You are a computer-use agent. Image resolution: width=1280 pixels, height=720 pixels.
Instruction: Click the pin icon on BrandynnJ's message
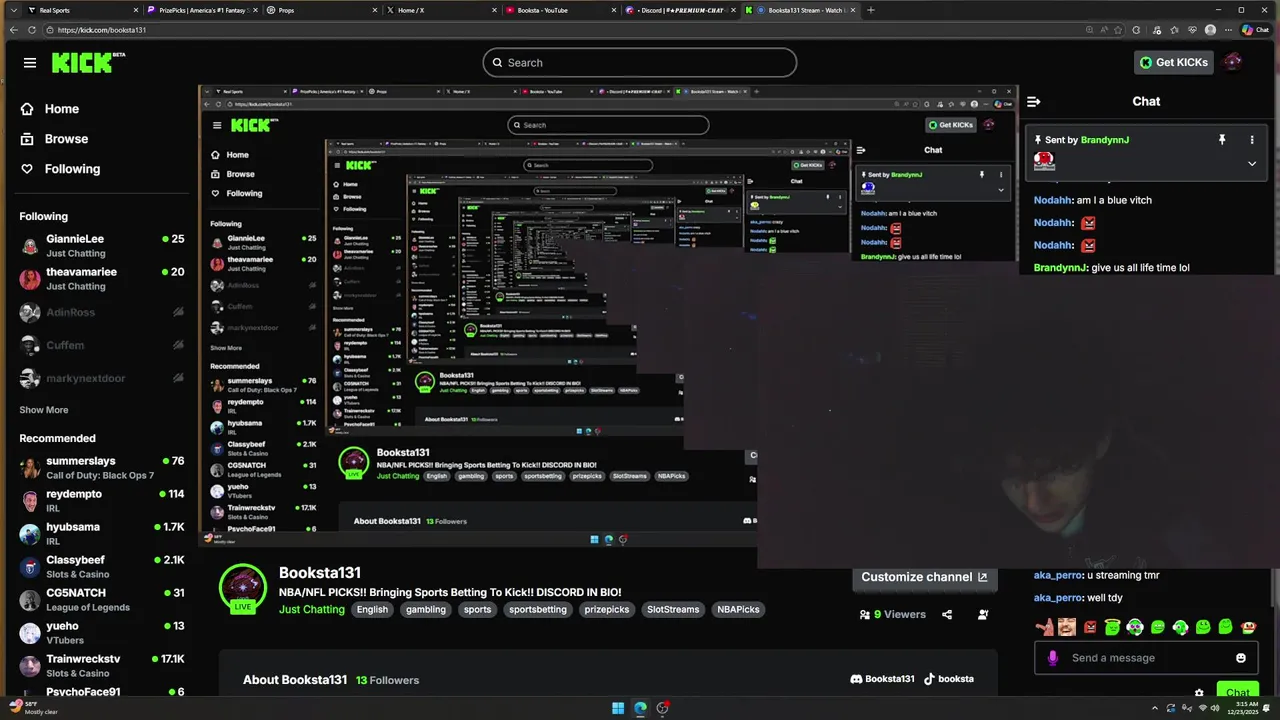(x=1222, y=140)
